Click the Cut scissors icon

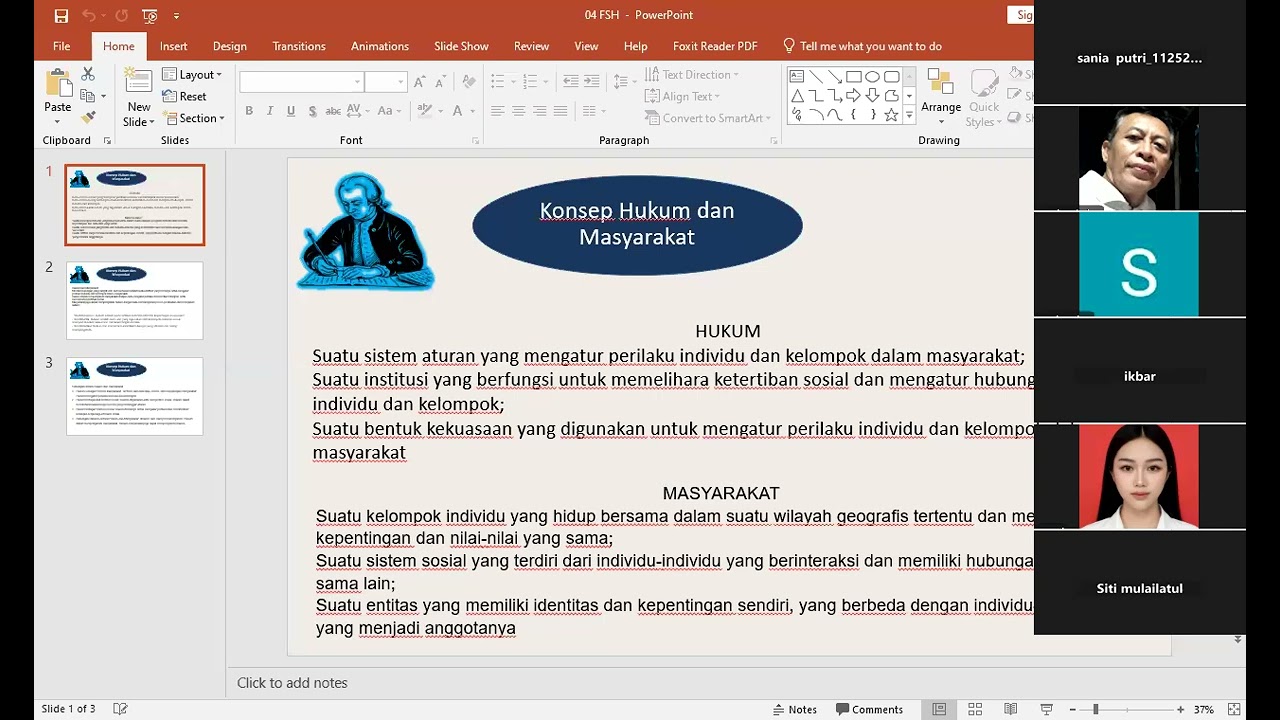[x=88, y=74]
